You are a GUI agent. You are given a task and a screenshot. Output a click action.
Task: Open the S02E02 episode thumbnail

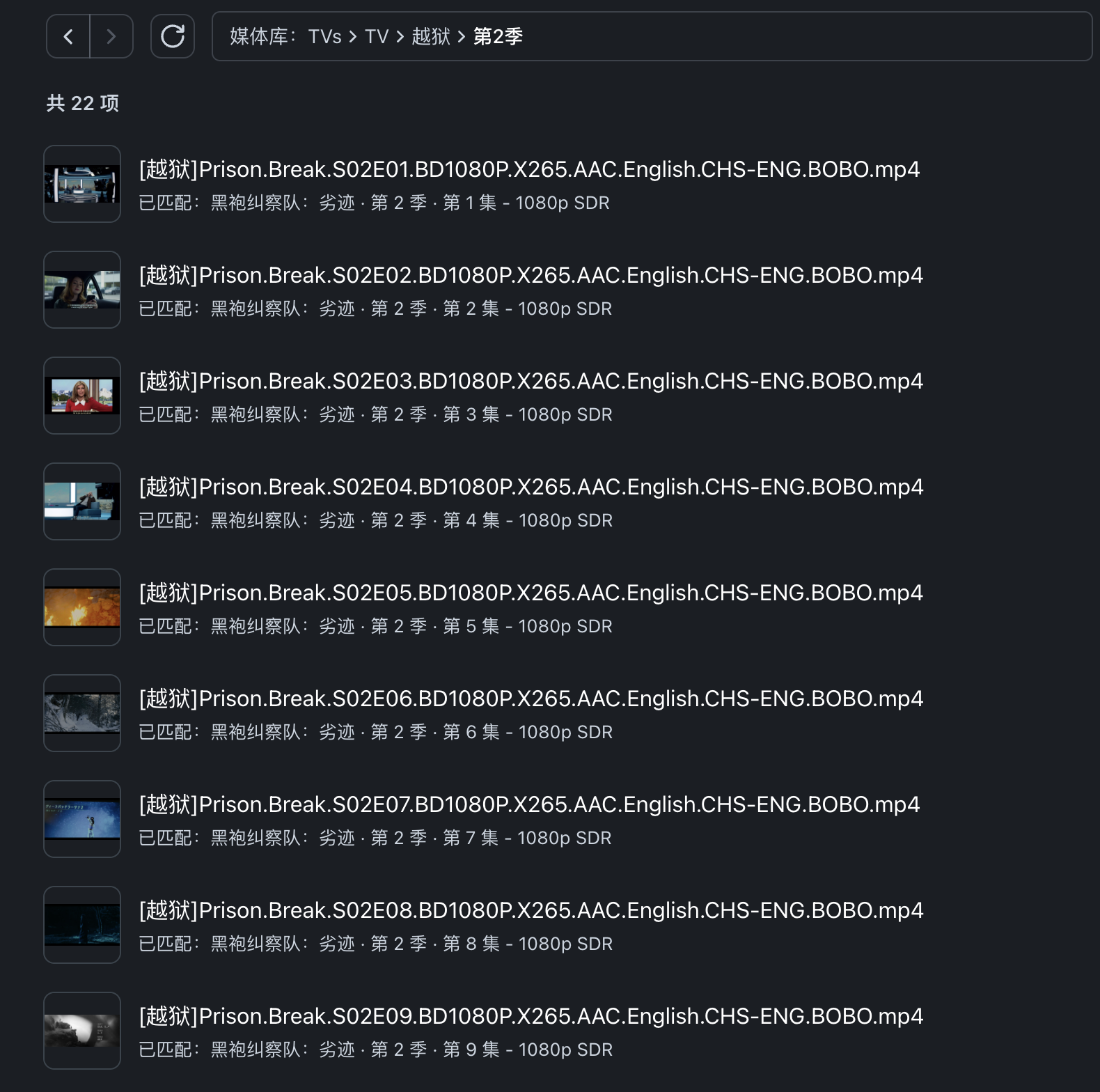click(x=82, y=290)
